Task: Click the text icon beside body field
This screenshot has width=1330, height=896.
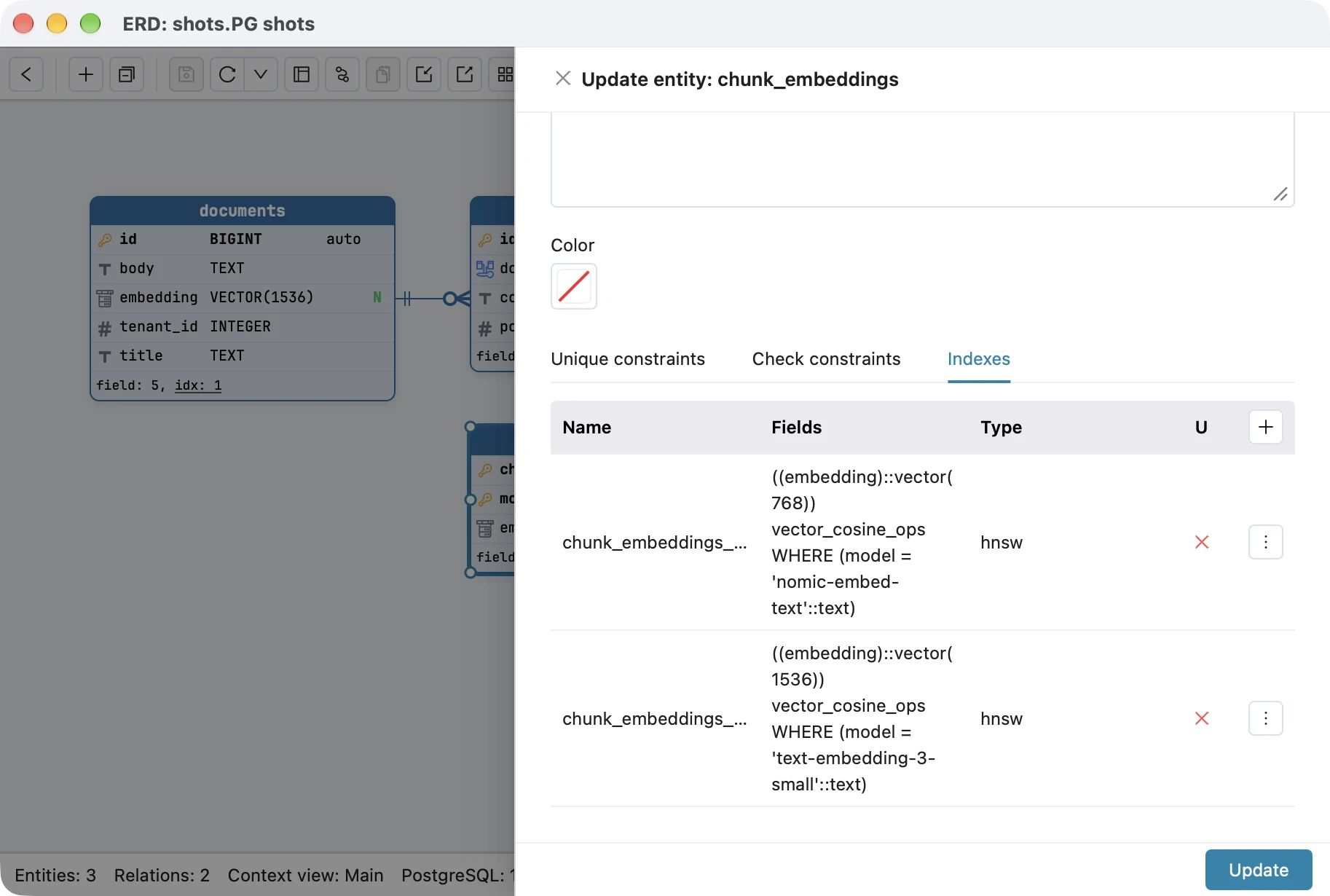Action: [x=105, y=269]
